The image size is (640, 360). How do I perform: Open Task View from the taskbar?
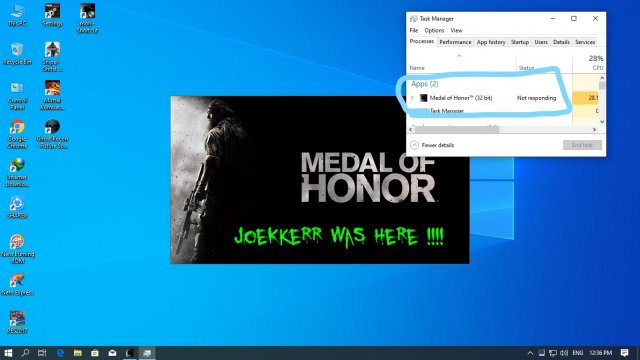pos(42,353)
